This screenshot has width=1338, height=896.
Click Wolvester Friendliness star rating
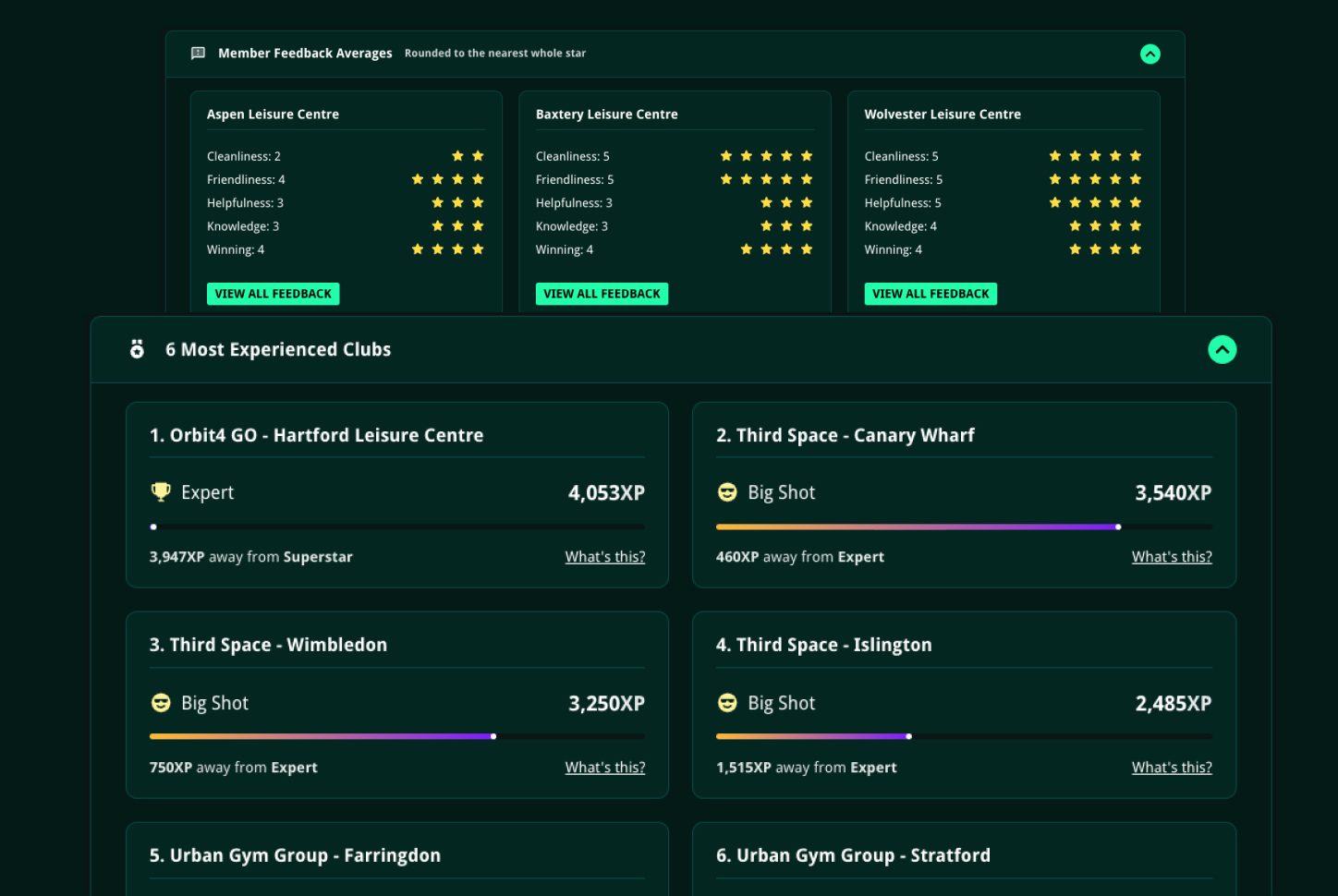[x=1095, y=179]
